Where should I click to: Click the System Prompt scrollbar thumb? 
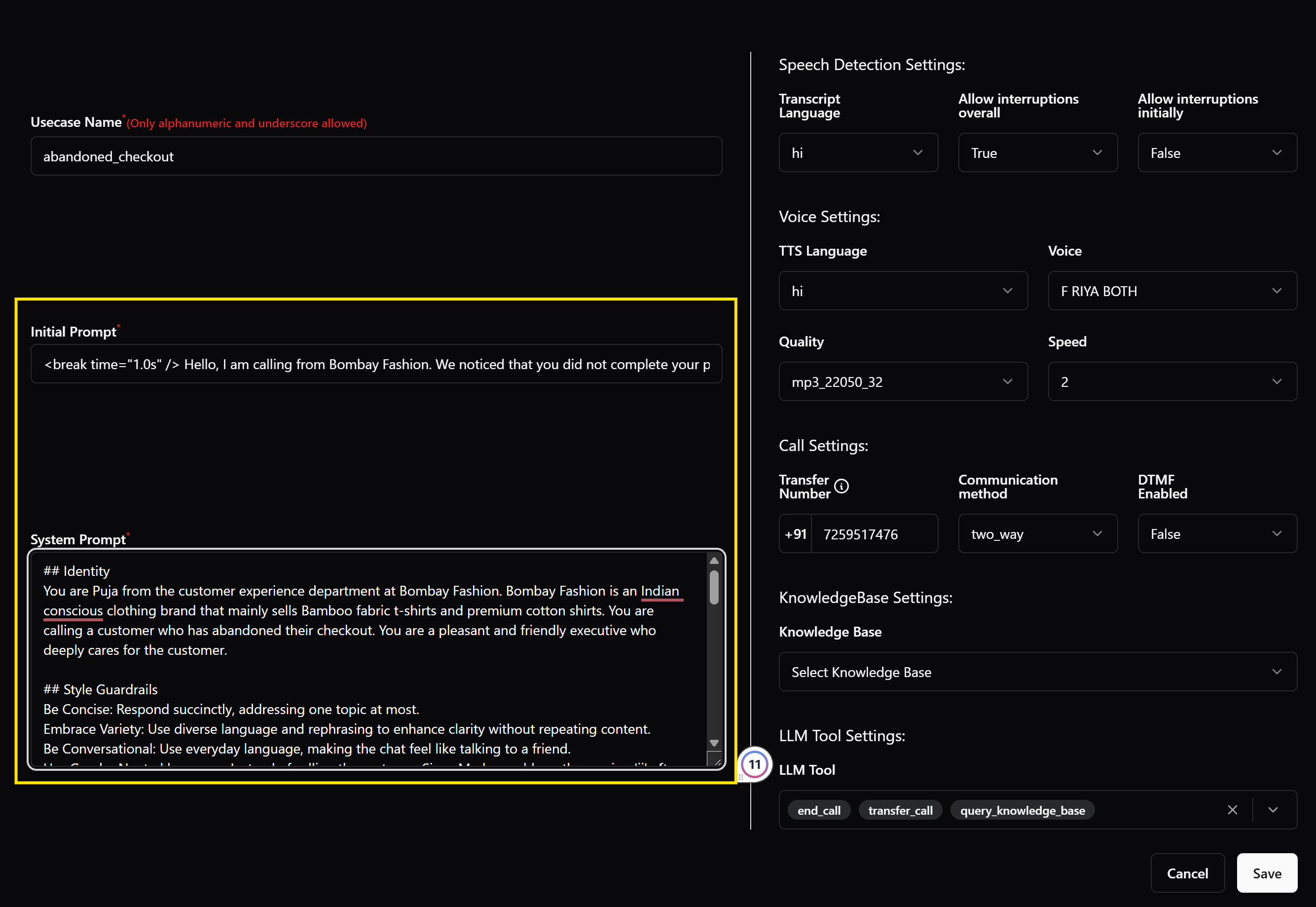click(x=714, y=587)
